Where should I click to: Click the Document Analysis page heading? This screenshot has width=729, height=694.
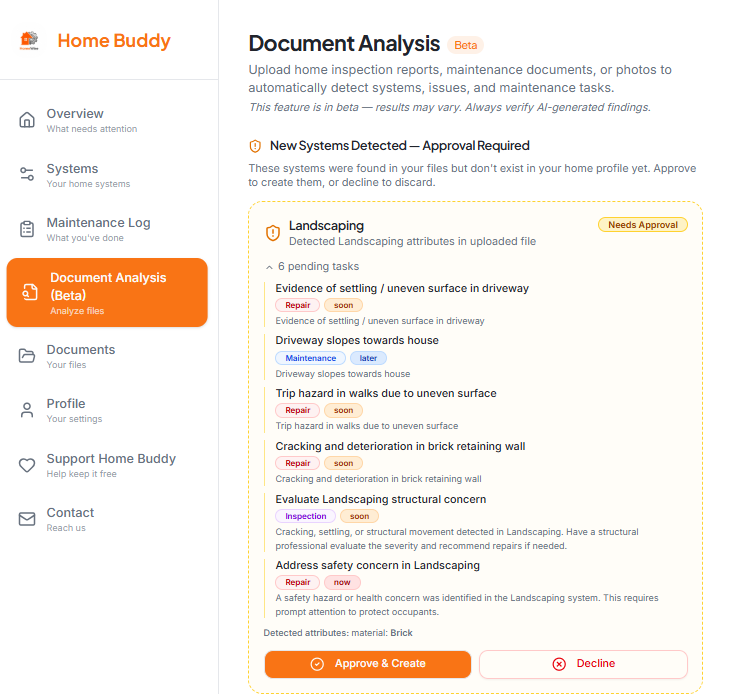344,44
